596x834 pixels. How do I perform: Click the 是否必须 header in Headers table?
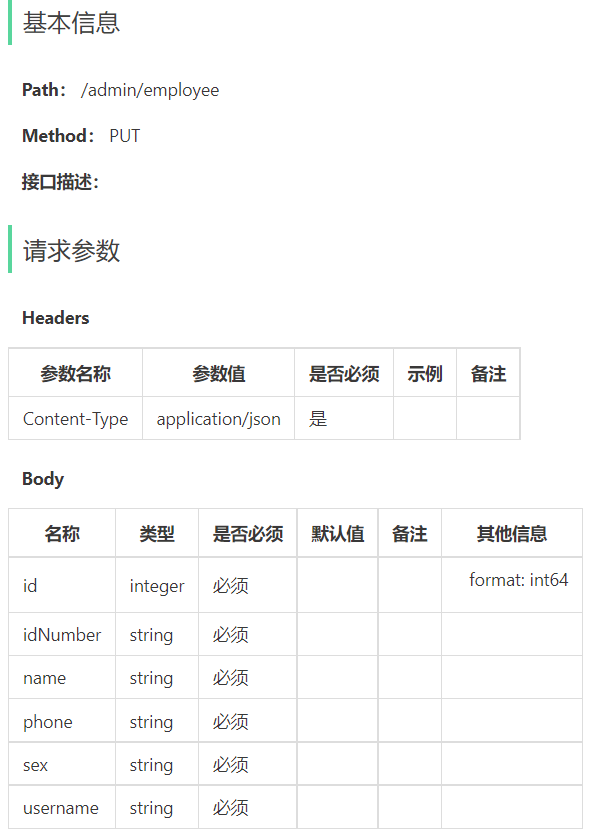pos(344,373)
